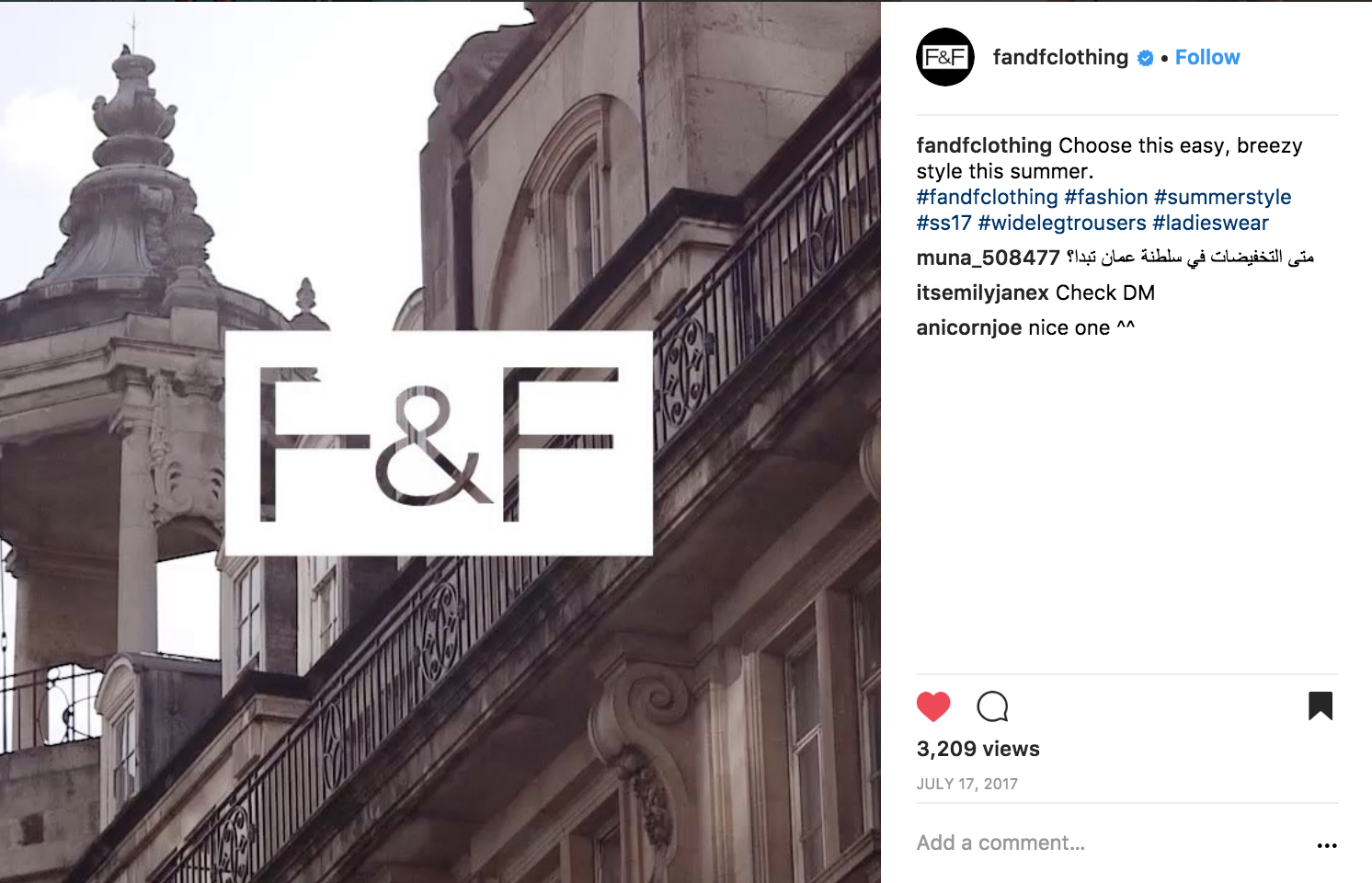Click the blue verified badge

1145,58
